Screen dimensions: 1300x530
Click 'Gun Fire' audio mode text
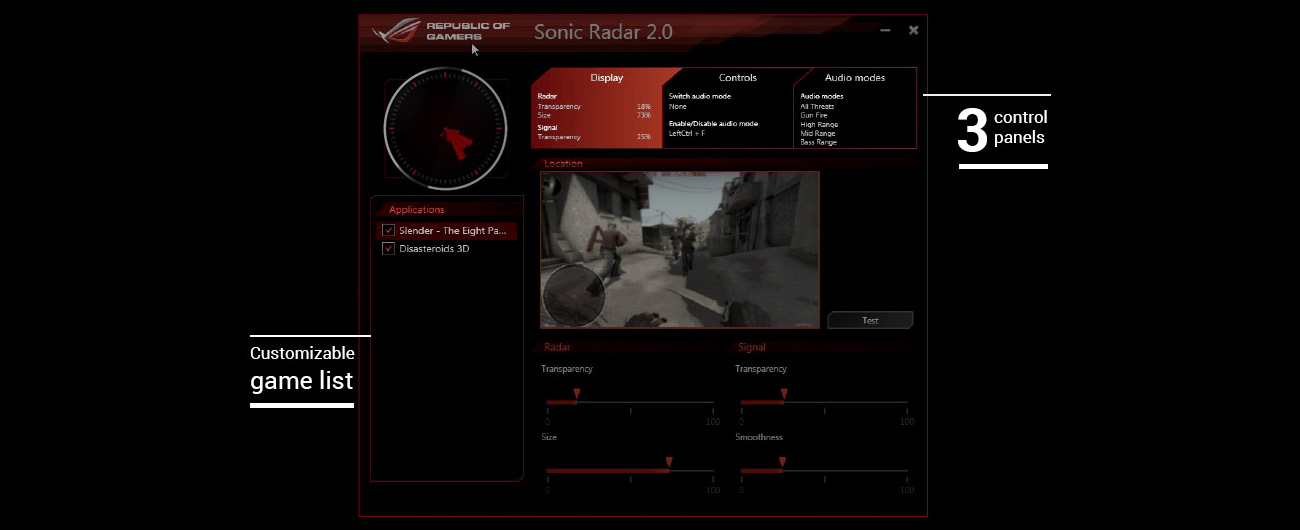814,115
